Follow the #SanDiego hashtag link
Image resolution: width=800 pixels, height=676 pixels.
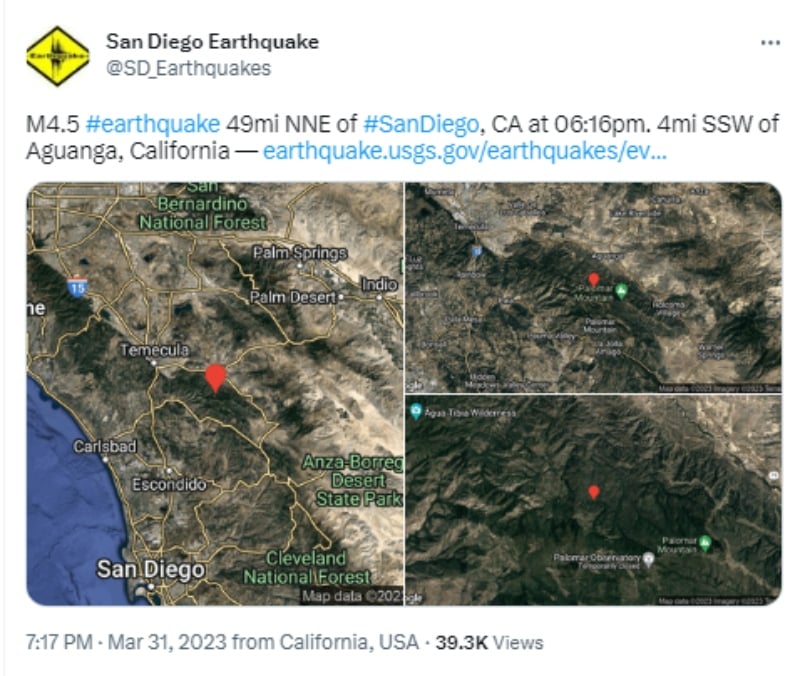[421, 124]
